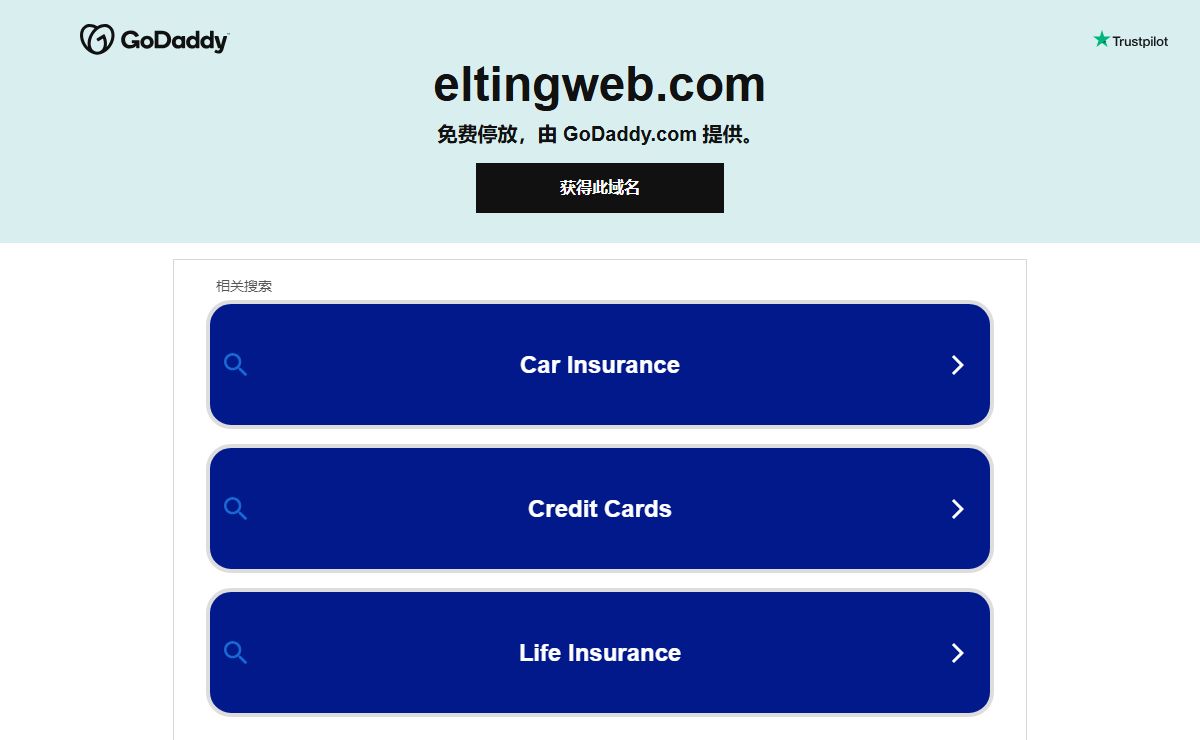Open the Credit Cards search link

coord(600,509)
